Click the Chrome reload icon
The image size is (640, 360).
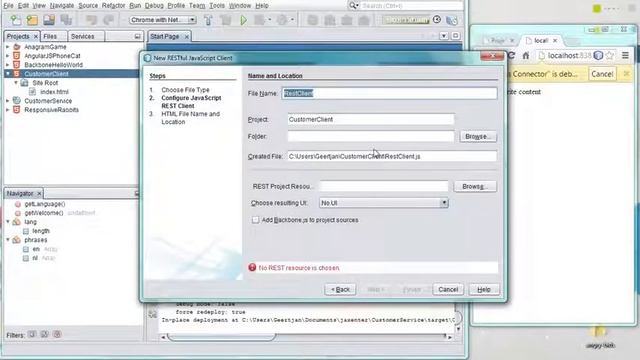511,55
